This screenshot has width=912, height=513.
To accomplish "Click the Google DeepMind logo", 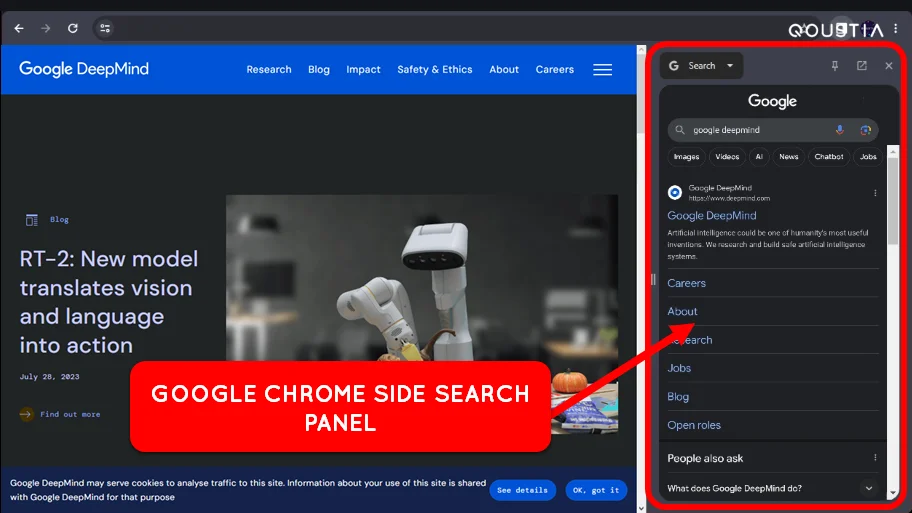I will pos(84,69).
